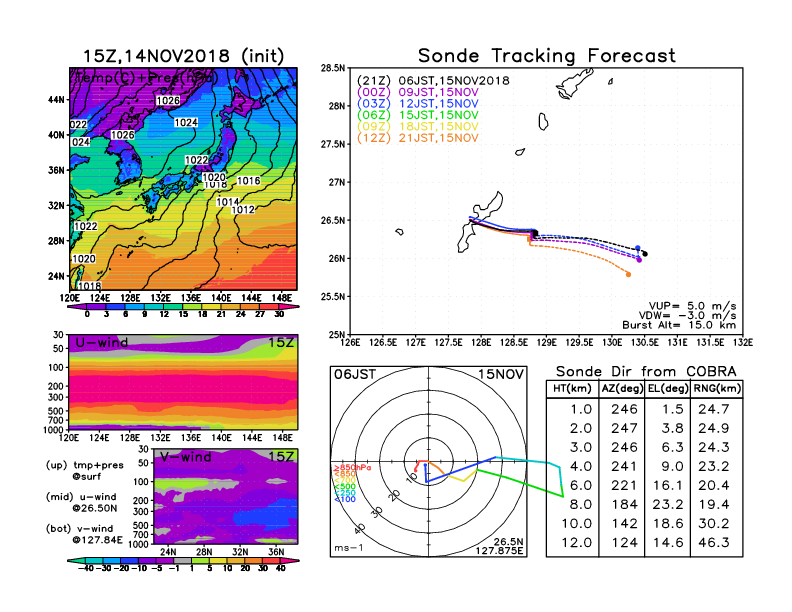Select the purple (00Z) 09JST,15NOV legend entry
The image size is (792, 612).
coord(418,92)
